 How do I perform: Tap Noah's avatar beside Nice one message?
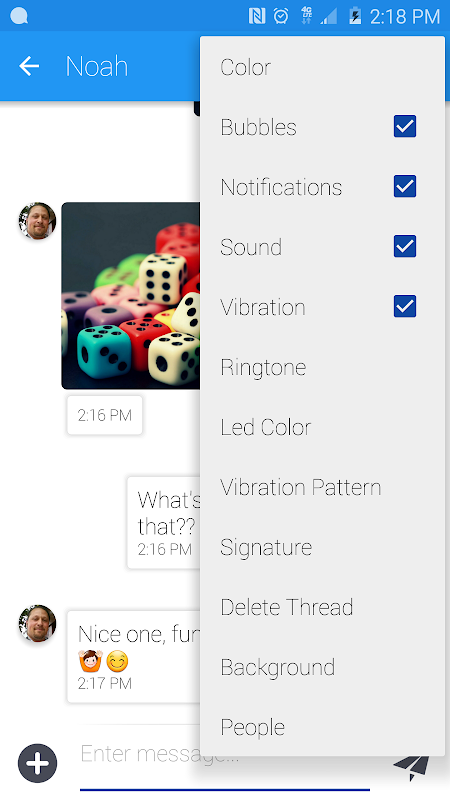(x=37, y=623)
